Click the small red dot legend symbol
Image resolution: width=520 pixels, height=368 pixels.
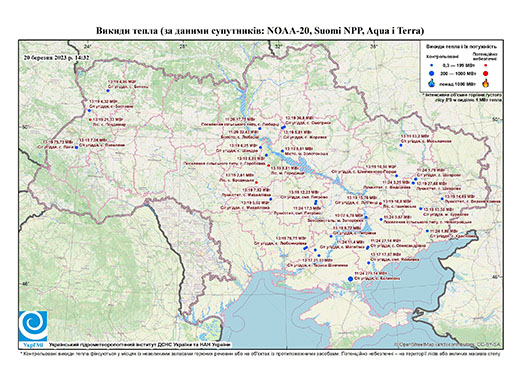(485, 65)
